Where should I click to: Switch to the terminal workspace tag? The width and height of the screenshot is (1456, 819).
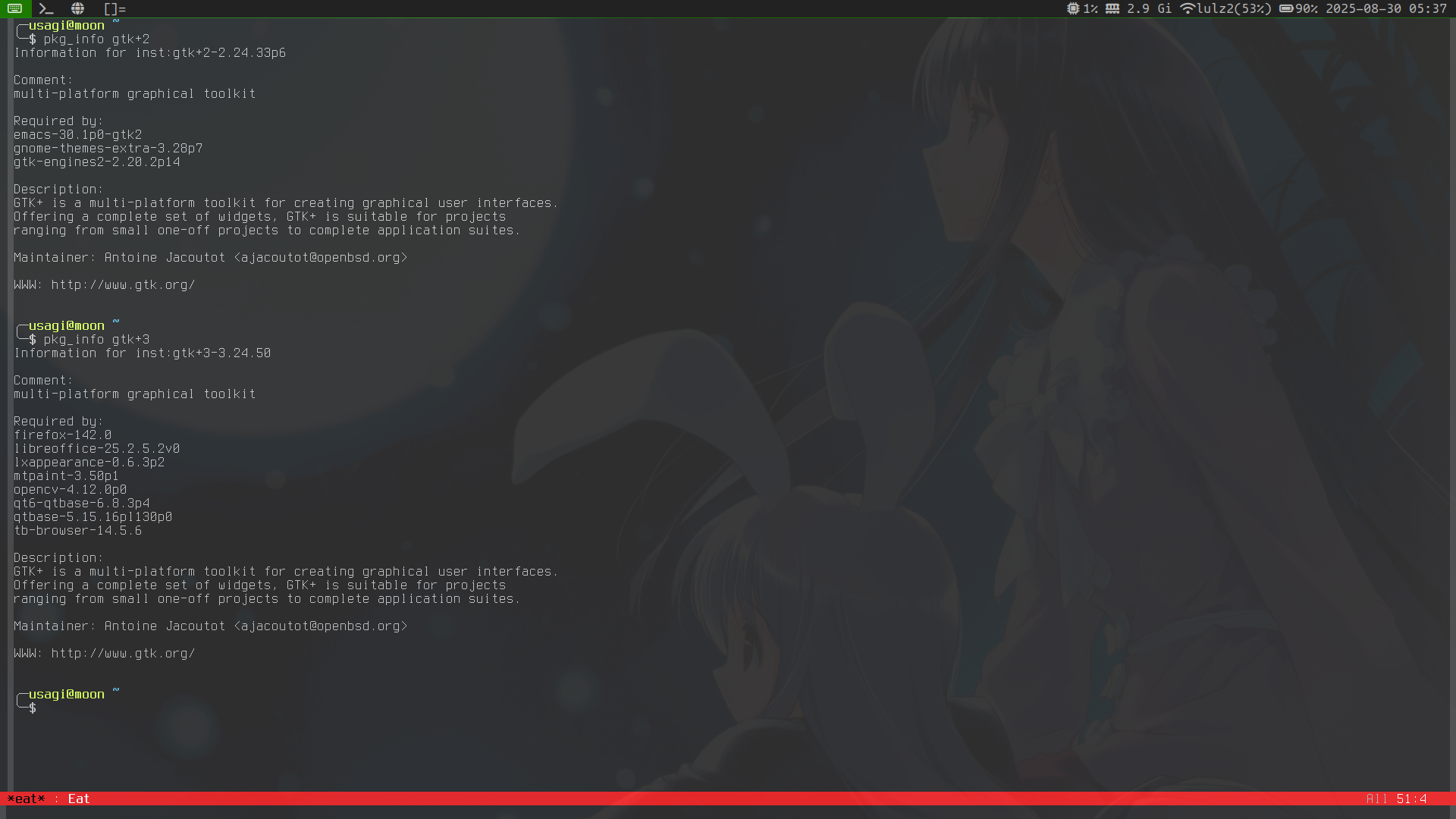pos(46,8)
